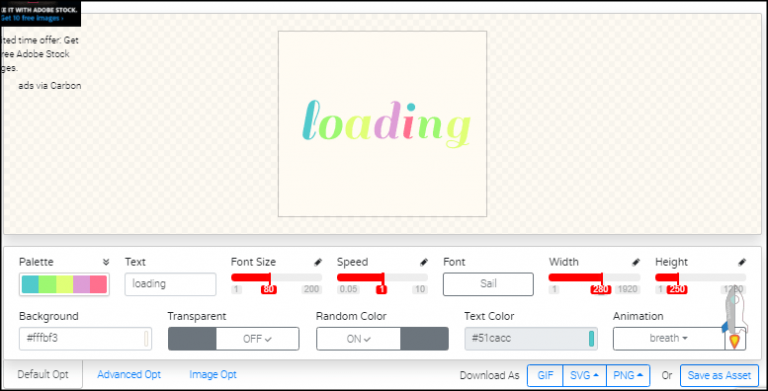The width and height of the screenshot is (768, 391).
Task: Switch to the Default Opt tab
Action: click(x=43, y=375)
